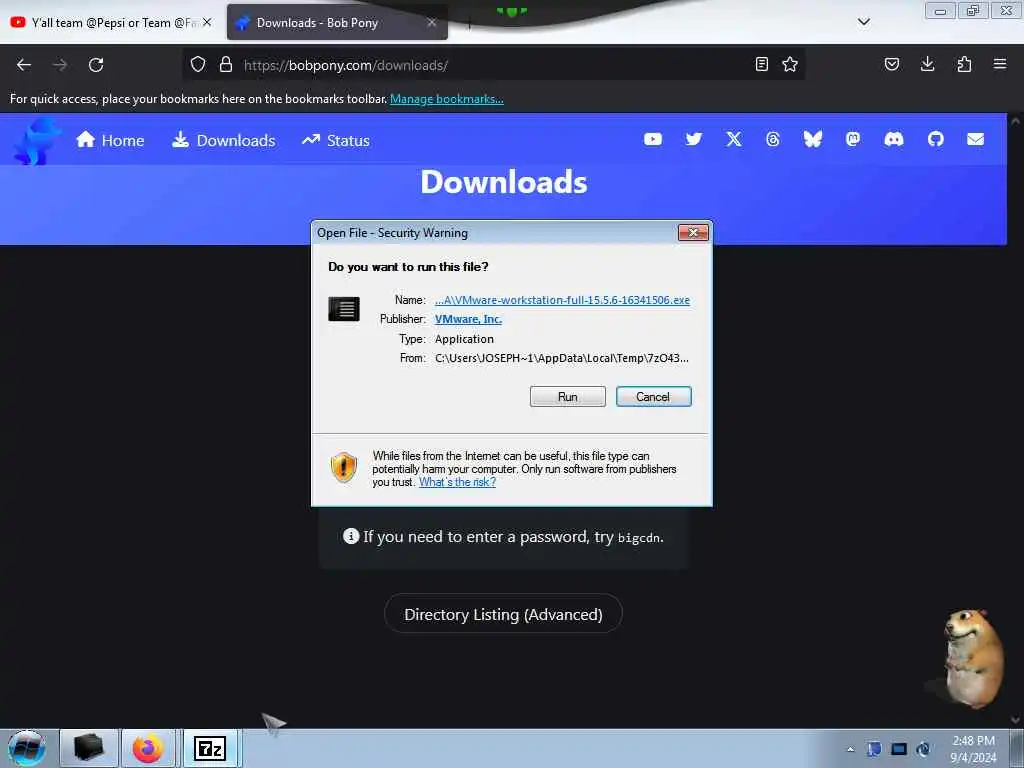
Task: Open the Pocket save icon
Action: (x=892, y=64)
